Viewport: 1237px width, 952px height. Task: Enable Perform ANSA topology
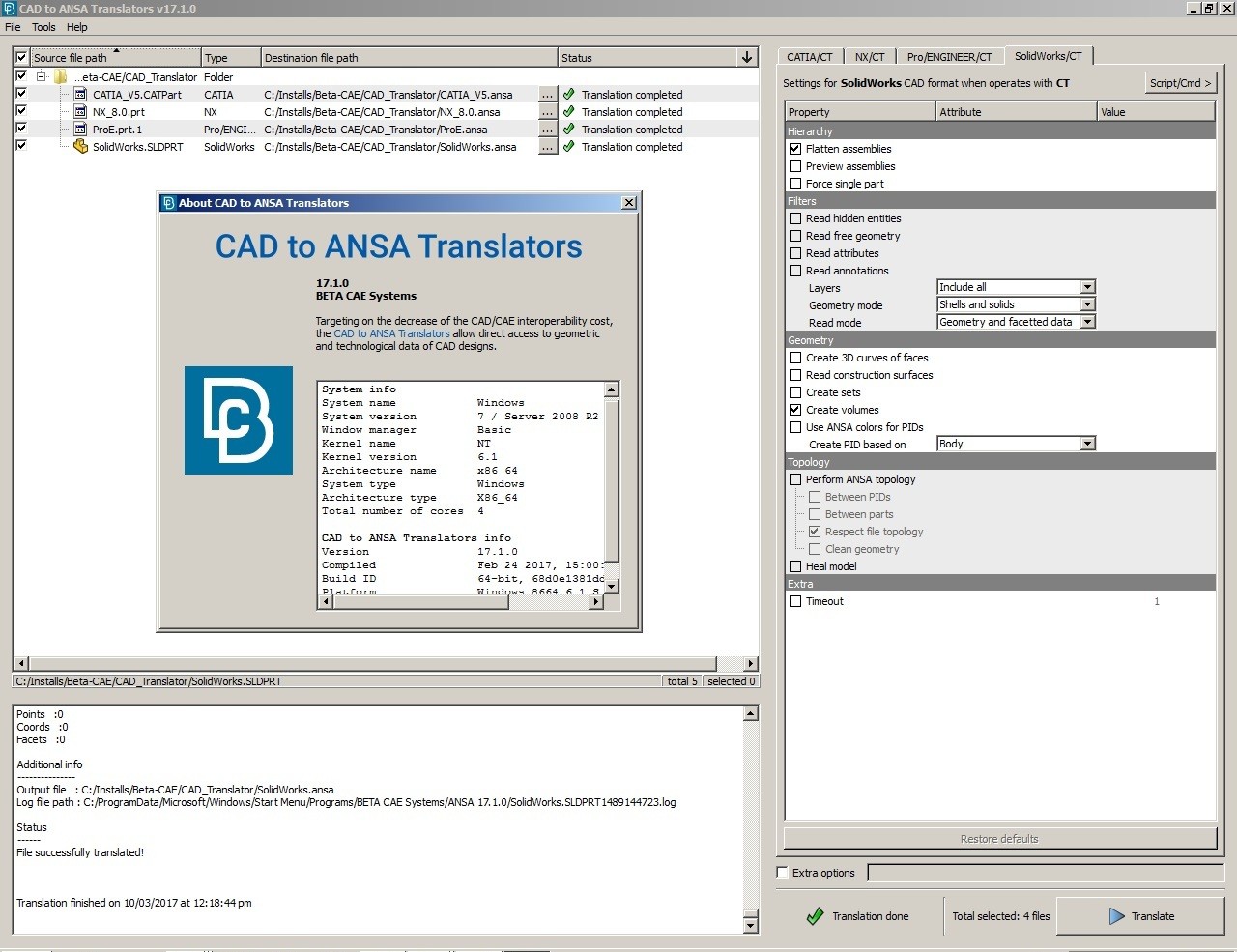tap(795, 479)
